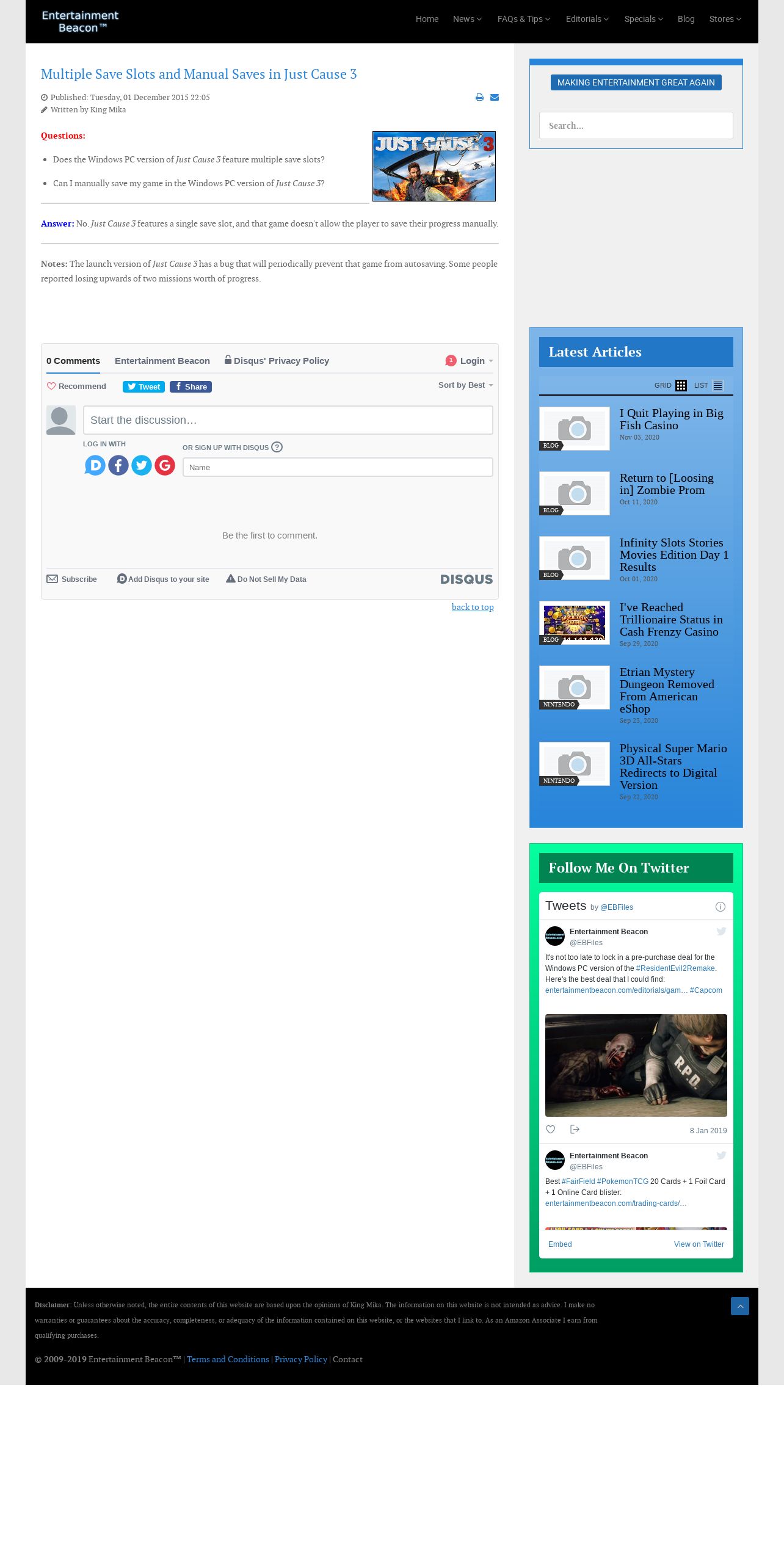Click the print article icon
This screenshot has height=1568, width=784.
pyautogui.click(x=479, y=98)
